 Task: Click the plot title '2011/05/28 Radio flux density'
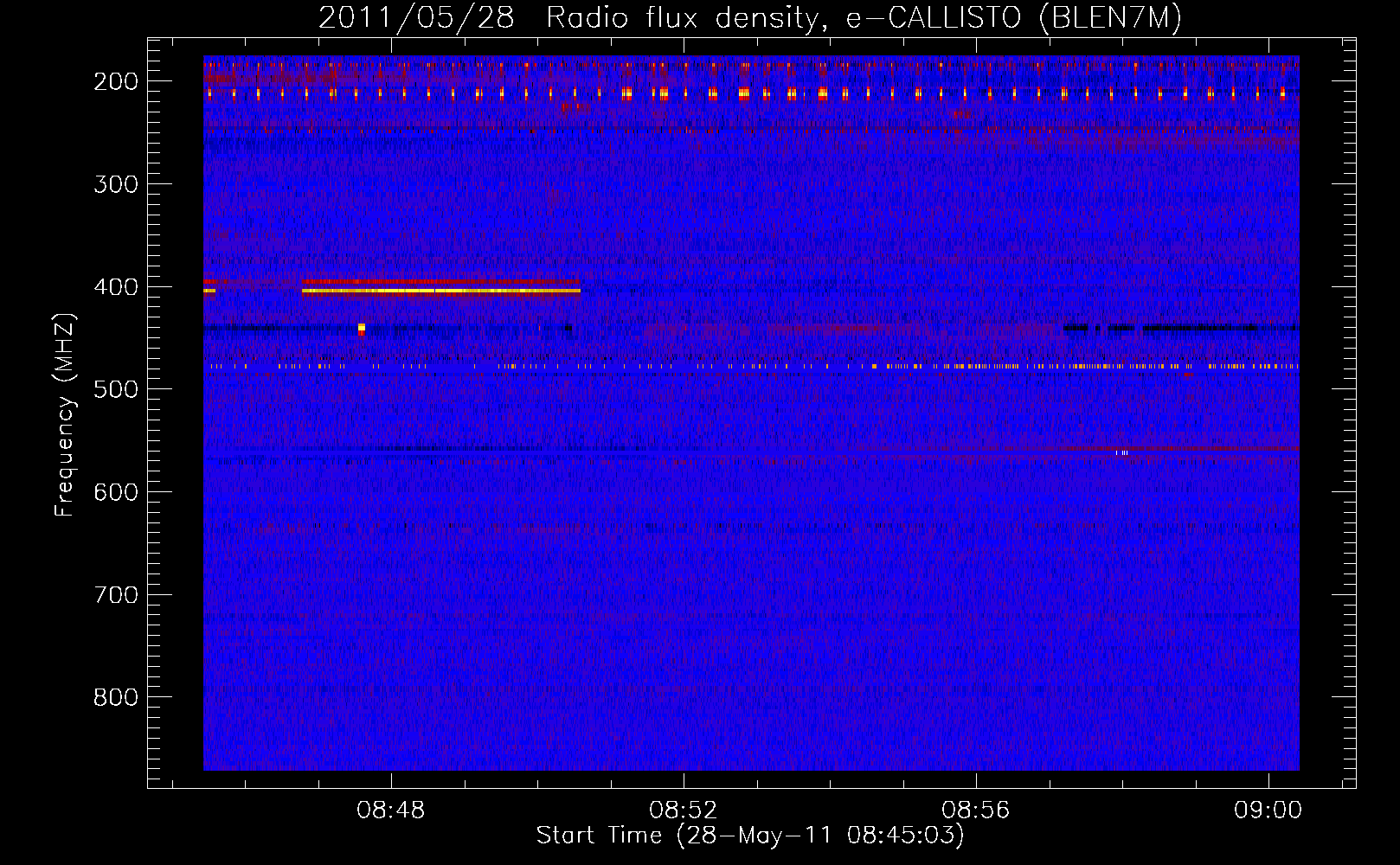[750, 17]
